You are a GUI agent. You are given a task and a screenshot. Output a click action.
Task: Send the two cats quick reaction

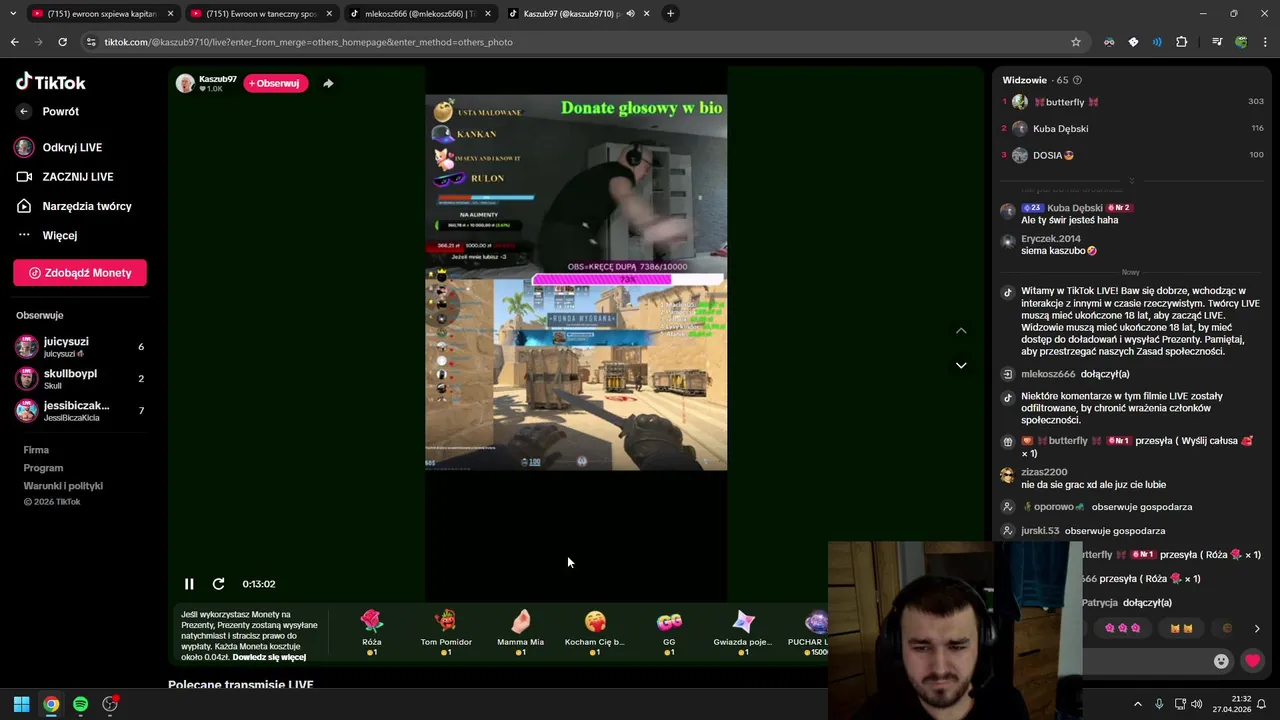[1181, 628]
